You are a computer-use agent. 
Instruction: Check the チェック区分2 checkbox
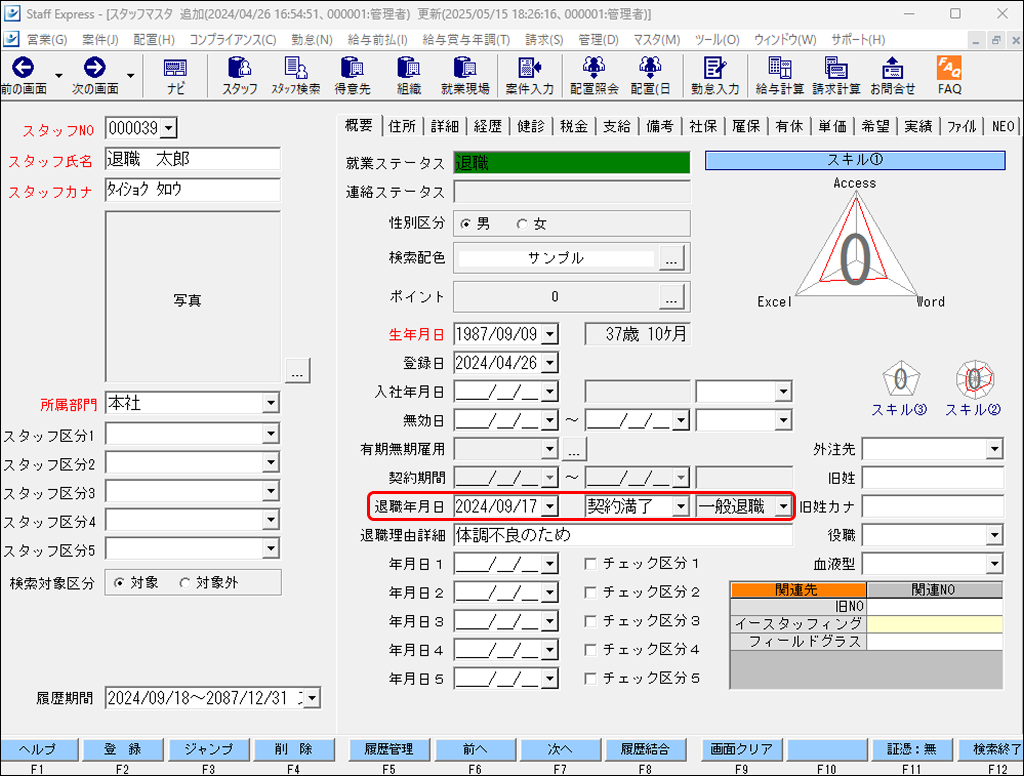point(590,592)
